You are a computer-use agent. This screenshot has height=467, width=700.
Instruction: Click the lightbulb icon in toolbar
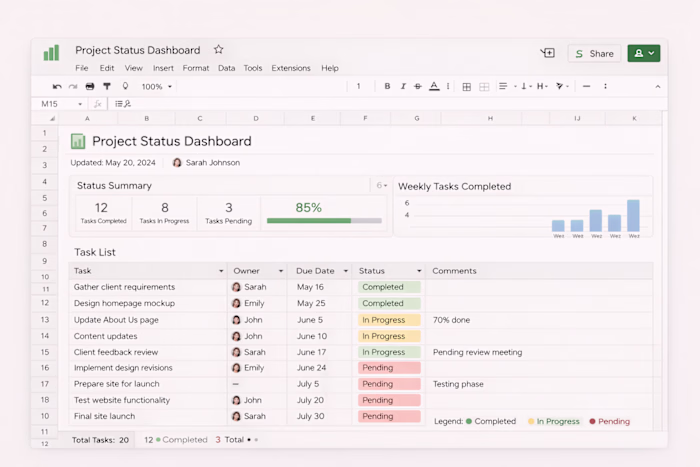pyautogui.click(x=125, y=86)
